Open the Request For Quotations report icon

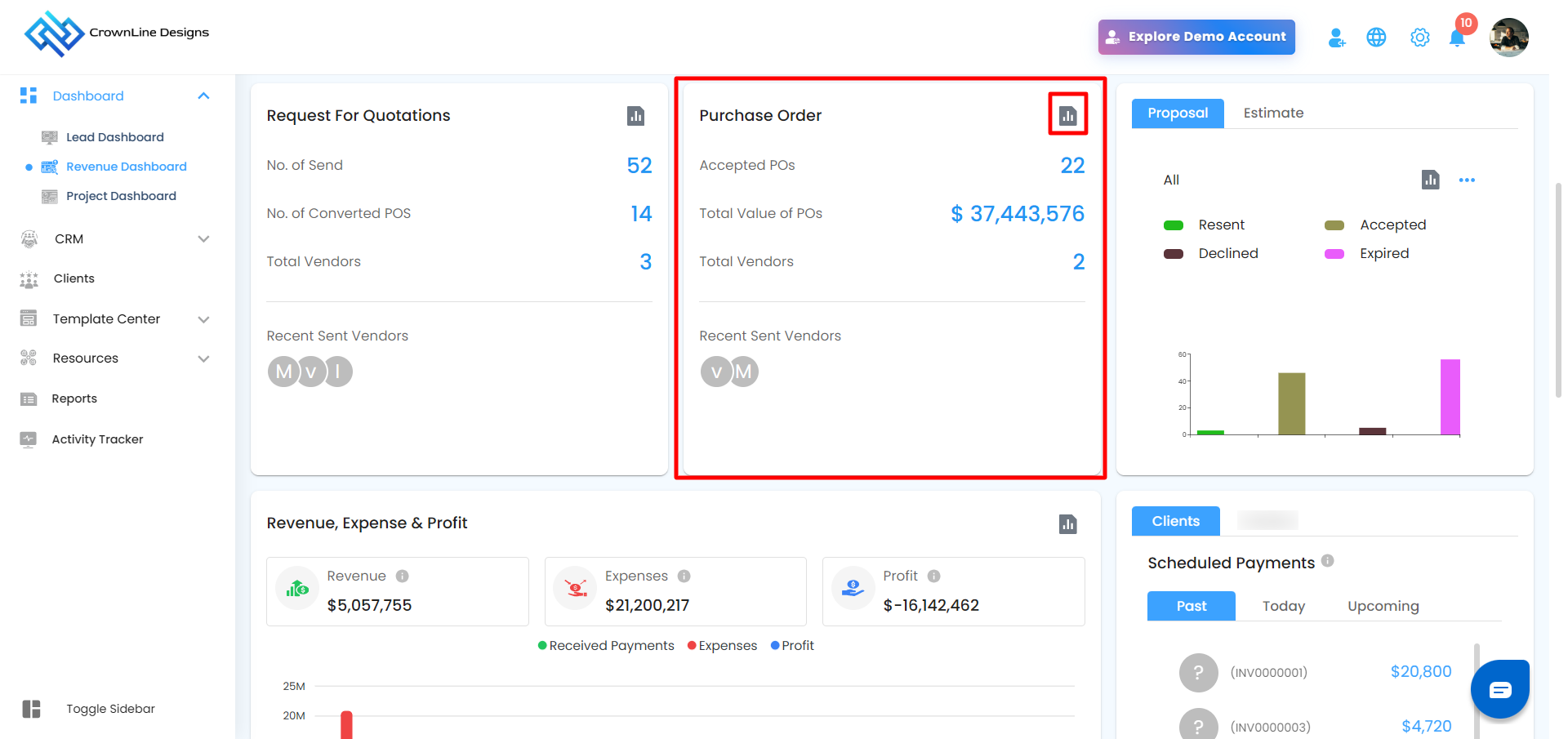(635, 116)
